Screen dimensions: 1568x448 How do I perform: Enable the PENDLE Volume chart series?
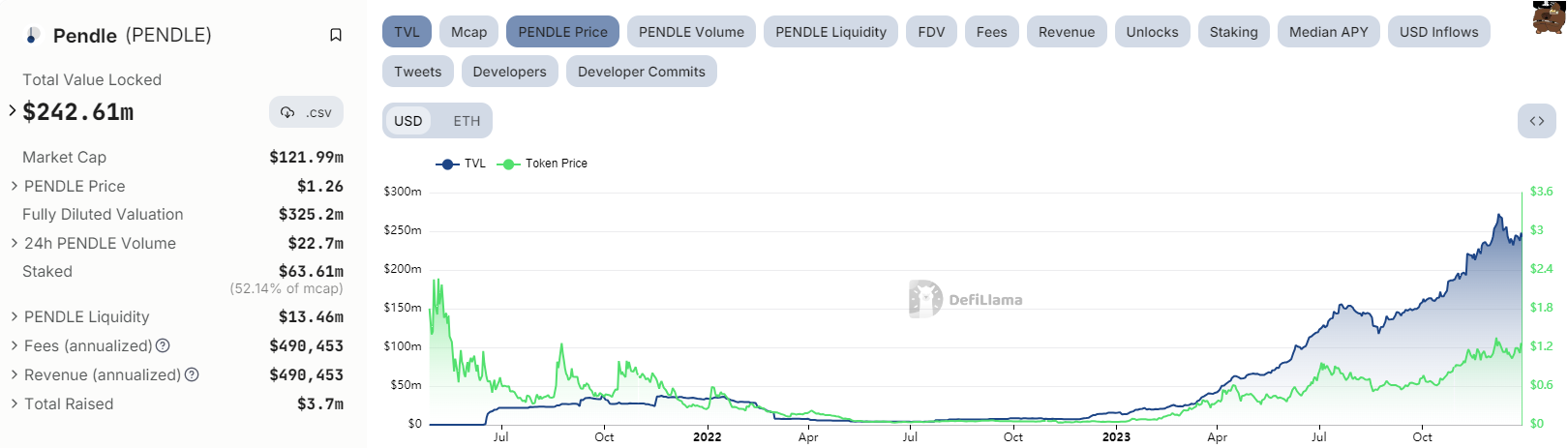click(691, 32)
